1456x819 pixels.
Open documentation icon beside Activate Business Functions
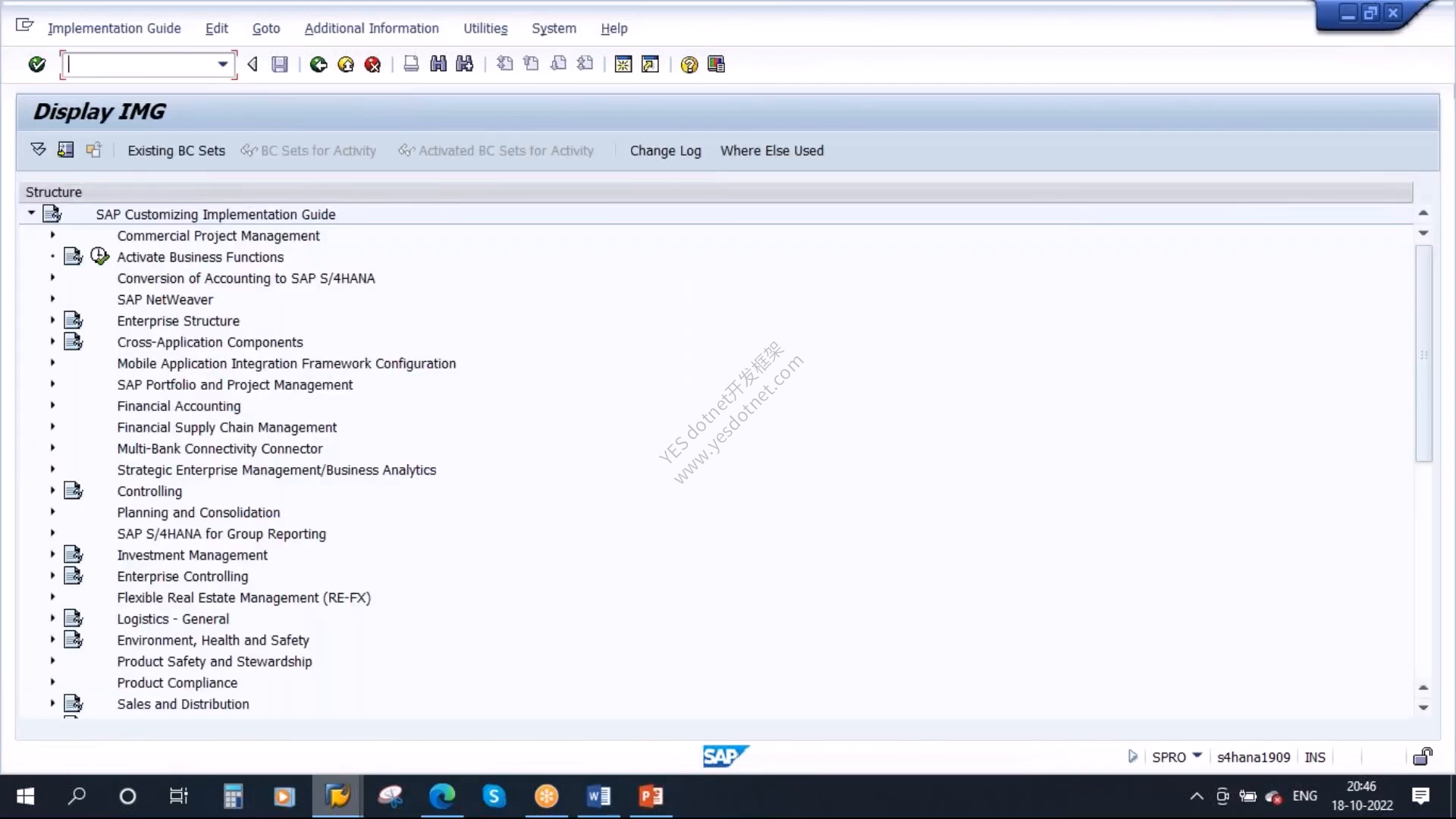[73, 256]
